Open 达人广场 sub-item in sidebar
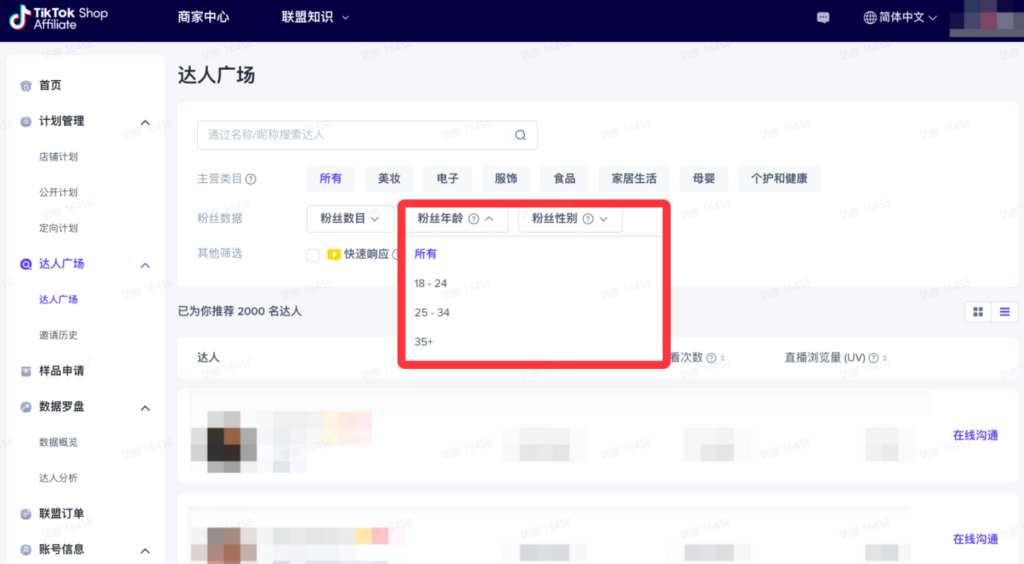Image resolution: width=1024 pixels, height=564 pixels. [x=58, y=300]
